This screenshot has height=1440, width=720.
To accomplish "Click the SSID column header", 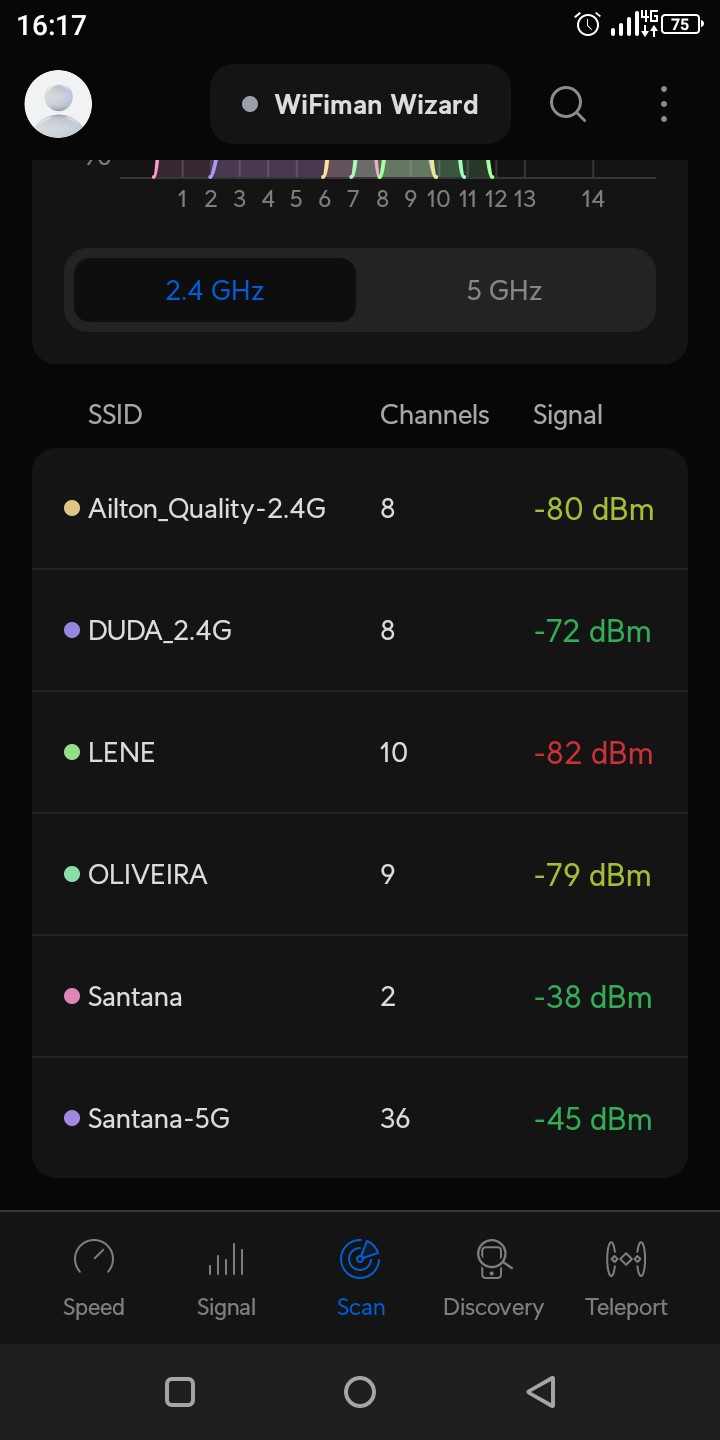I will coord(115,415).
